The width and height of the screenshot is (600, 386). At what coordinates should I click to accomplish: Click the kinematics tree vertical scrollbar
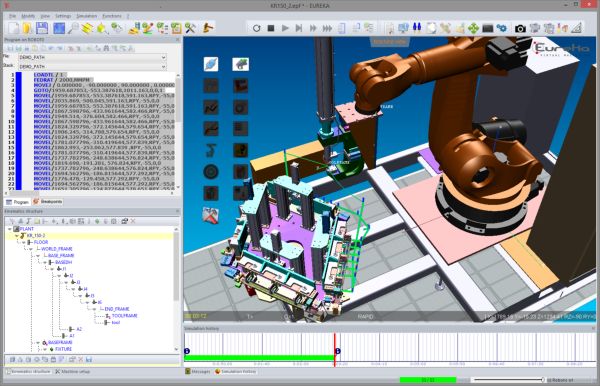tap(176, 289)
